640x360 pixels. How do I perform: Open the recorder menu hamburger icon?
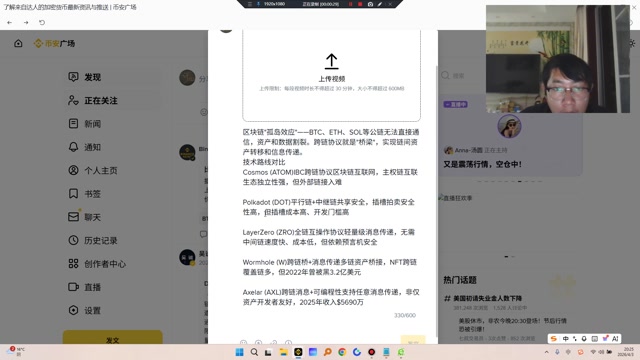pos(249,4)
